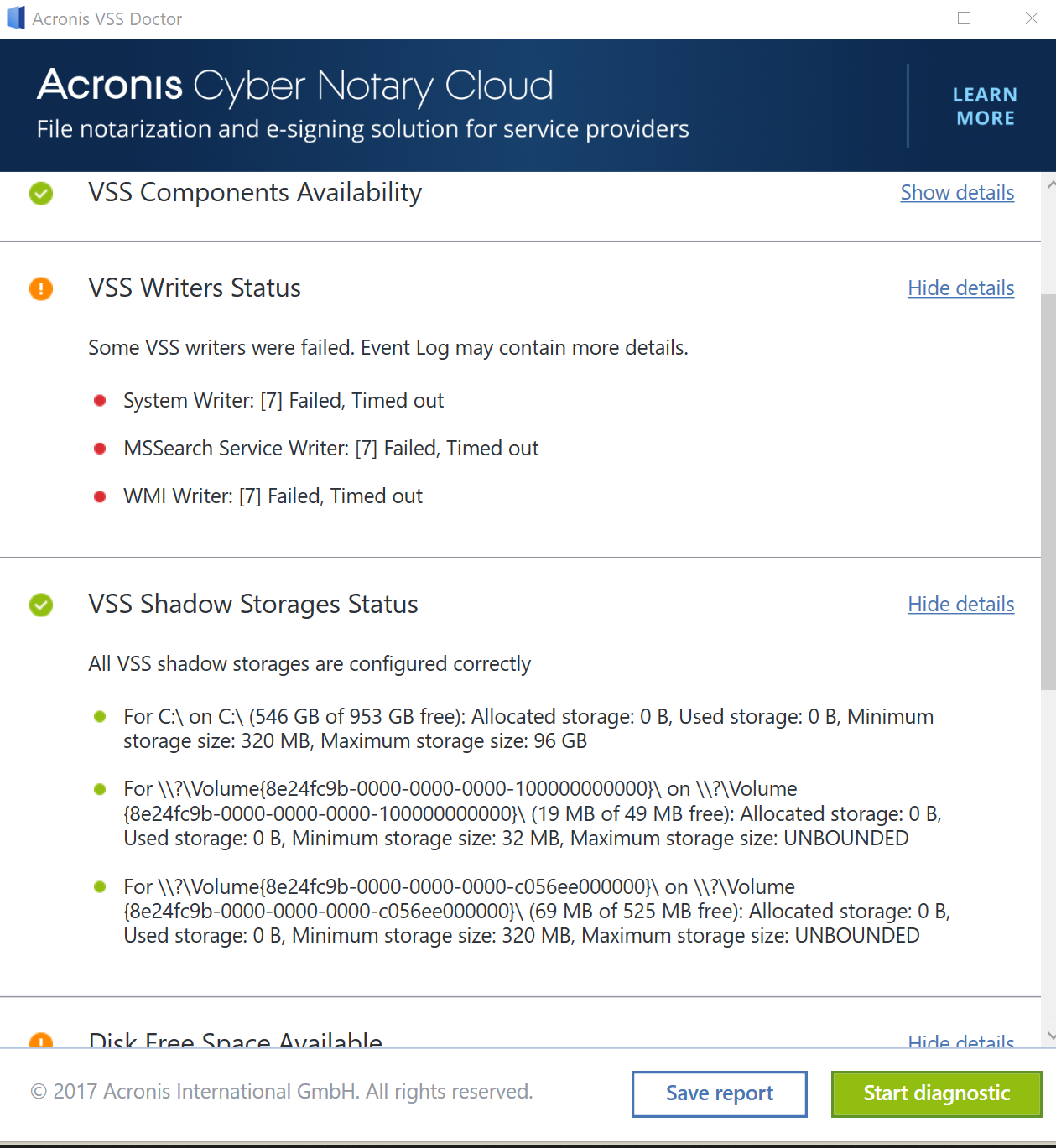Viewport: 1056px width, 1148px height.
Task: Click the warning icon beside Disk Free Space Available
Action: pyautogui.click(x=40, y=1041)
